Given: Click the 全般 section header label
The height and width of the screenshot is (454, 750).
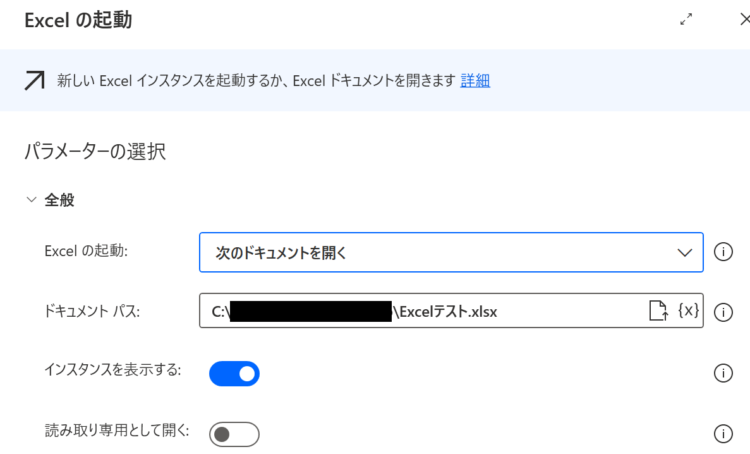Looking at the screenshot, I should click(59, 200).
